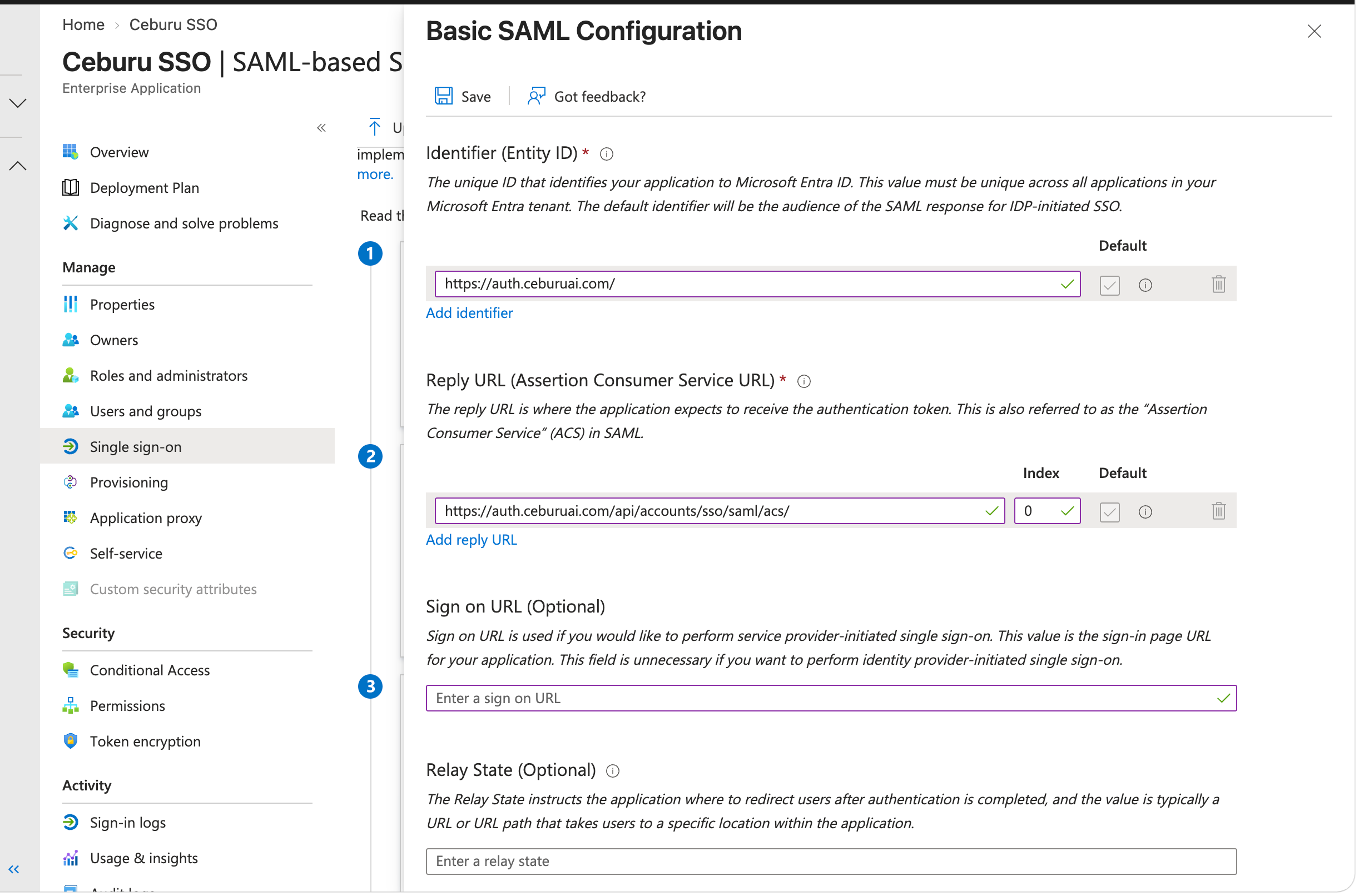Click the Add reply URL link
The height and width of the screenshot is (896, 1359).
point(473,541)
